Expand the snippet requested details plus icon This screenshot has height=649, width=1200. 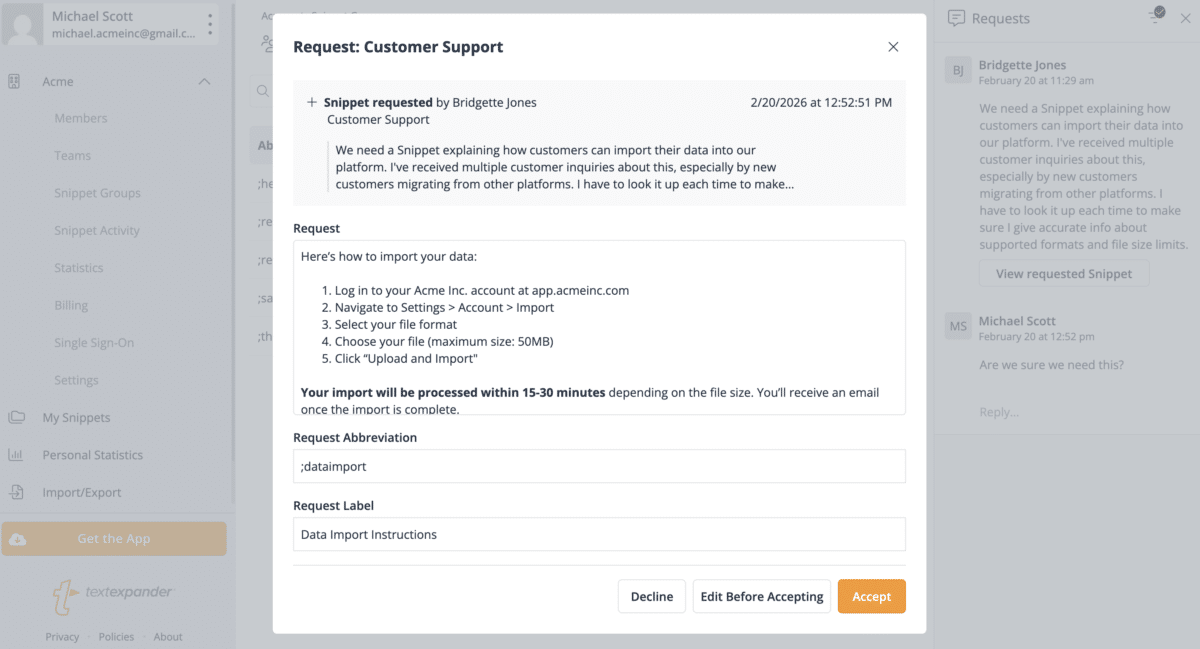(x=312, y=102)
